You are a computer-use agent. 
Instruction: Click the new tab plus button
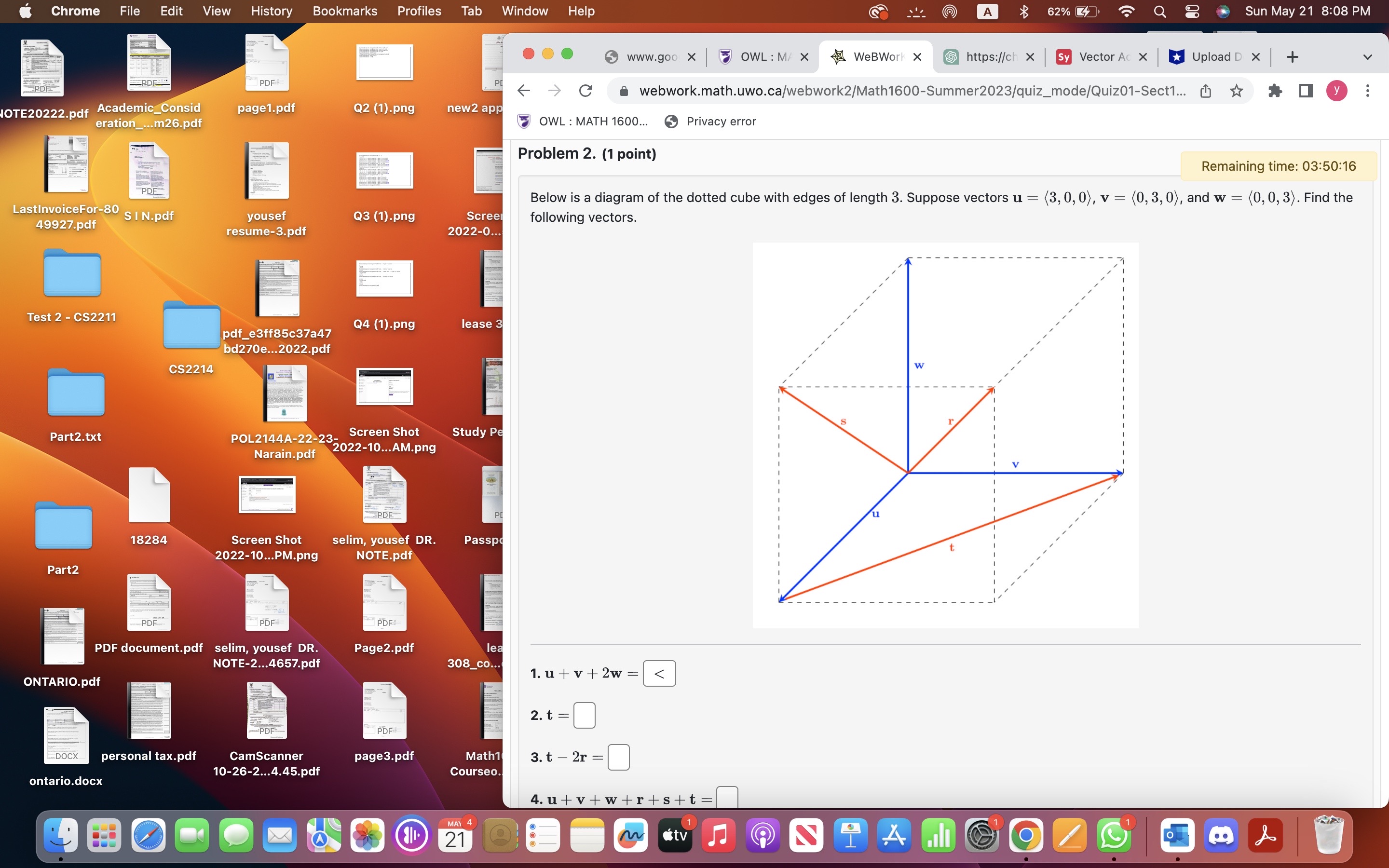point(1292,57)
